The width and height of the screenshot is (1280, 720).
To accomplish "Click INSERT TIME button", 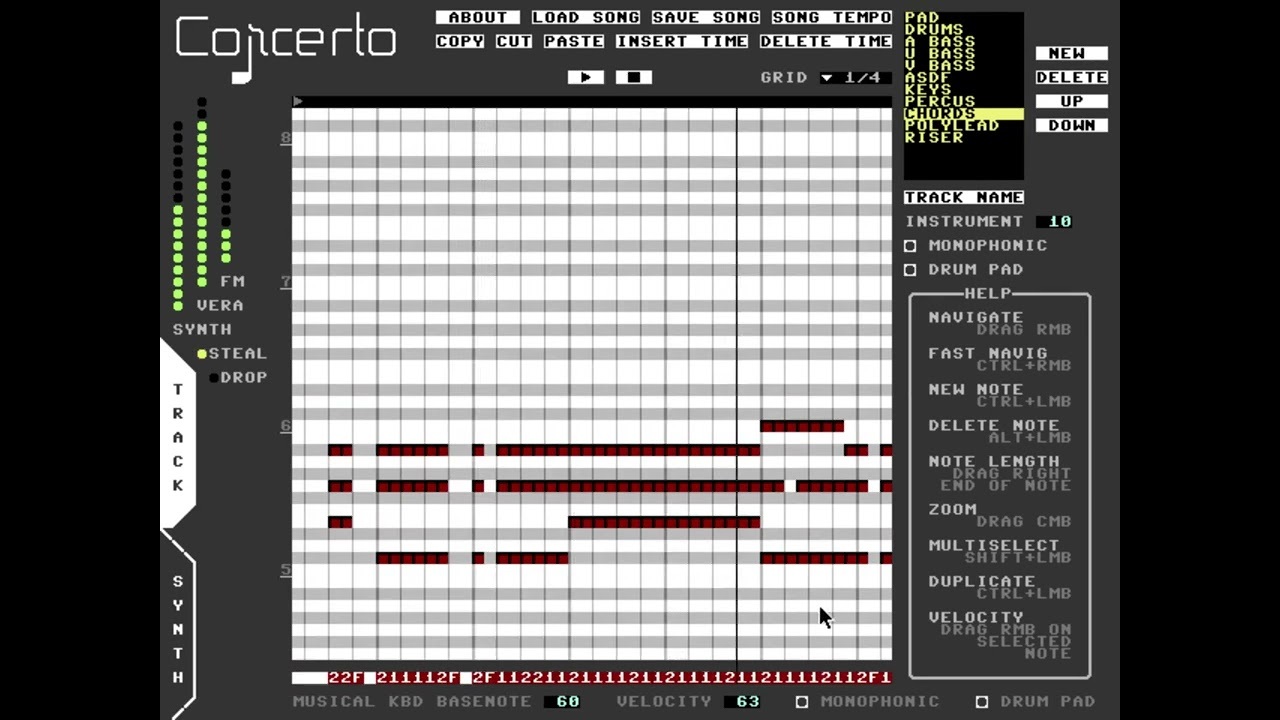I will (x=682, y=41).
